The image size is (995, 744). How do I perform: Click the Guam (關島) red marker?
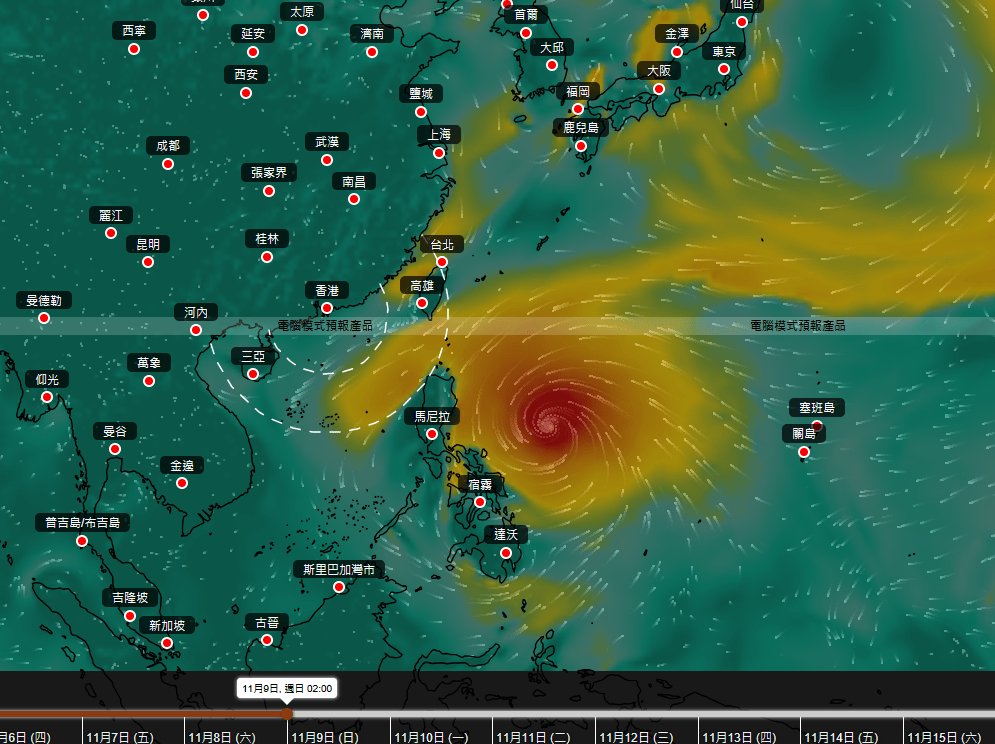tap(804, 452)
